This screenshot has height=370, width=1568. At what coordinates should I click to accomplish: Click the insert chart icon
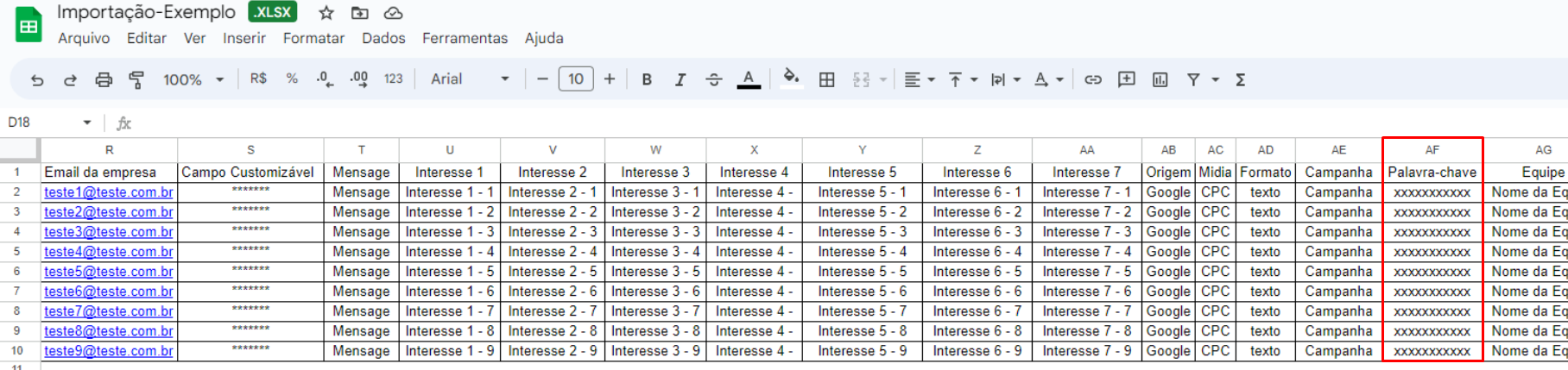tap(1160, 79)
